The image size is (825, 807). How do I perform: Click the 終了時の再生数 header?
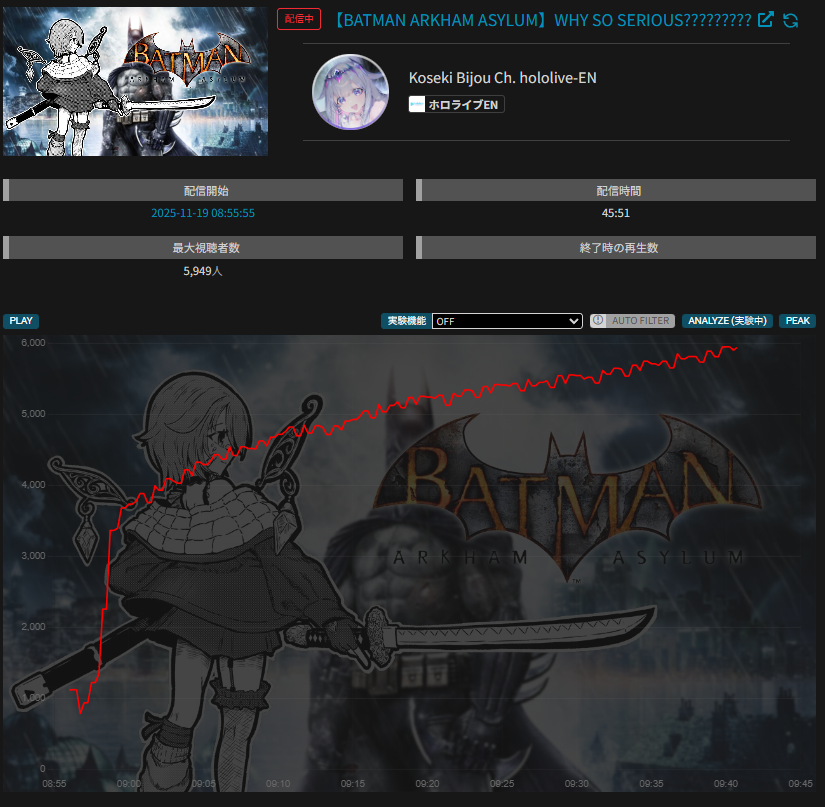coord(616,247)
